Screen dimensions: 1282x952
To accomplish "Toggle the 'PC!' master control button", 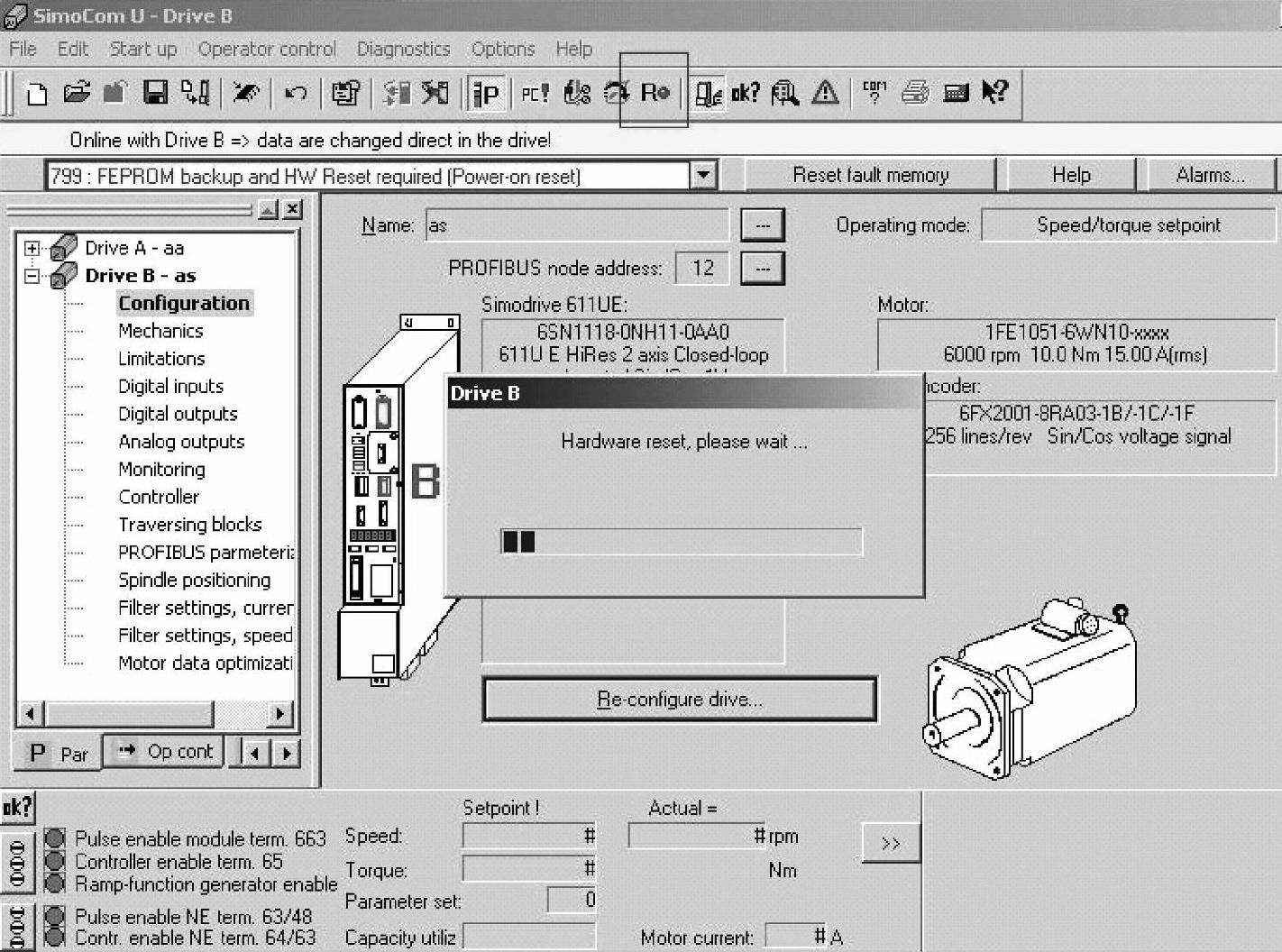I will 535,93.
